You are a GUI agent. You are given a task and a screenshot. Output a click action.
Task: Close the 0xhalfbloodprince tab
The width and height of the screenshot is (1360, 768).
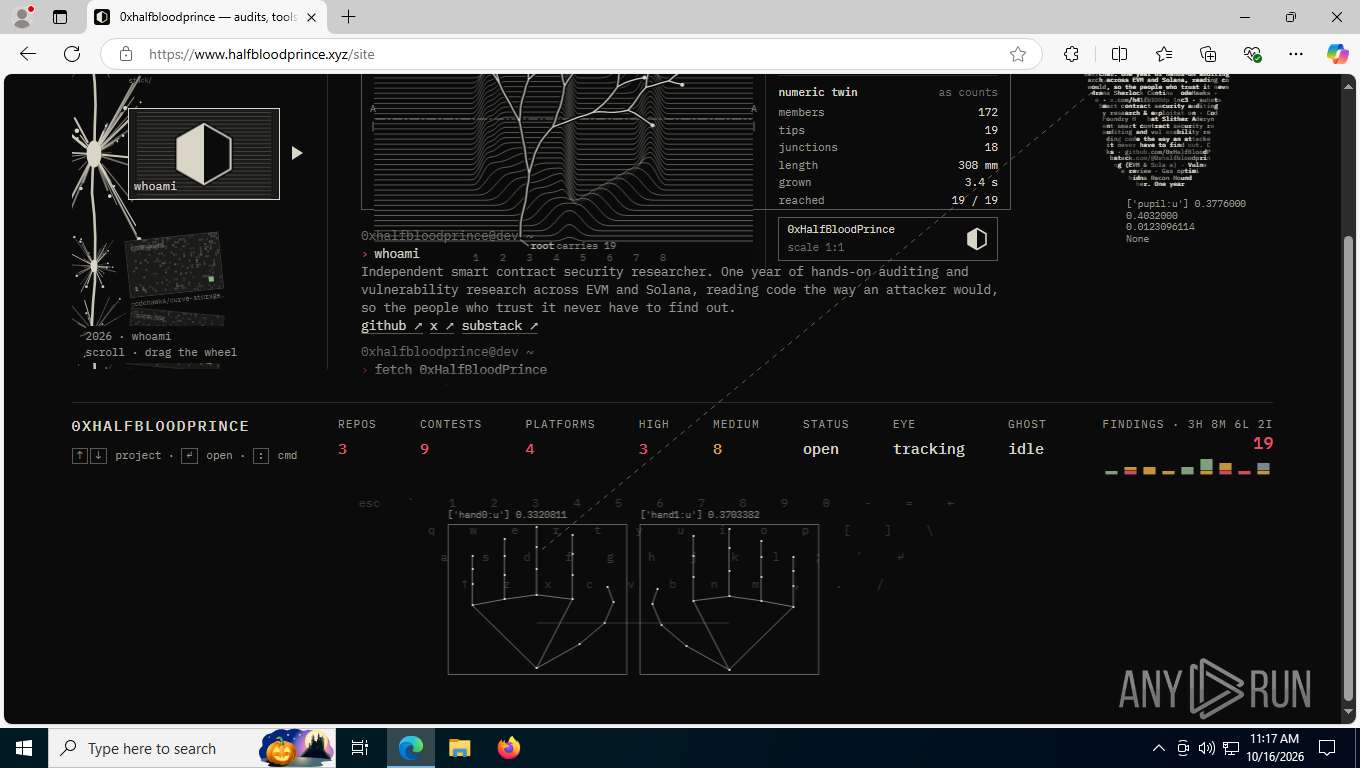click(x=311, y=17)
